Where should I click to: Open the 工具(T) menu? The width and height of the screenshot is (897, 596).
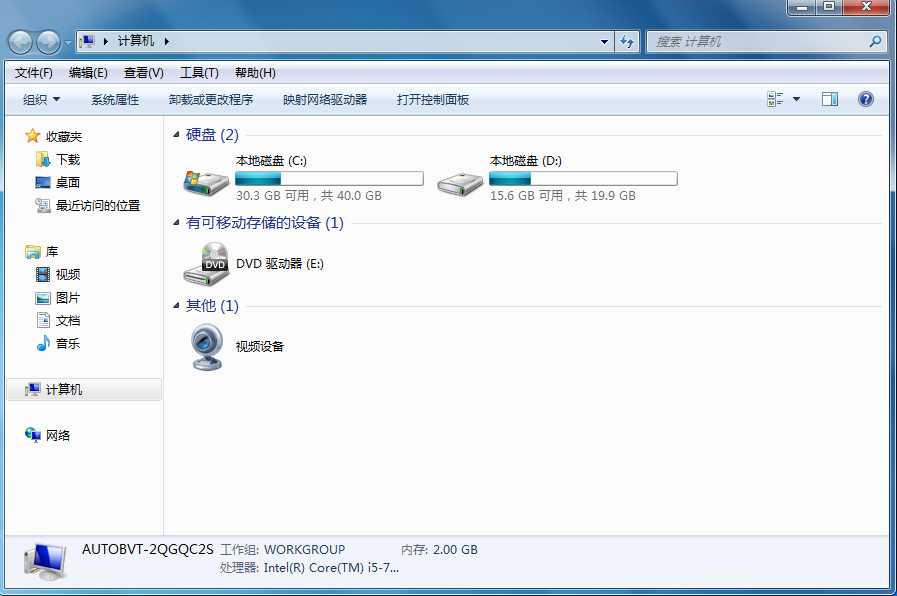coord(199,73)
